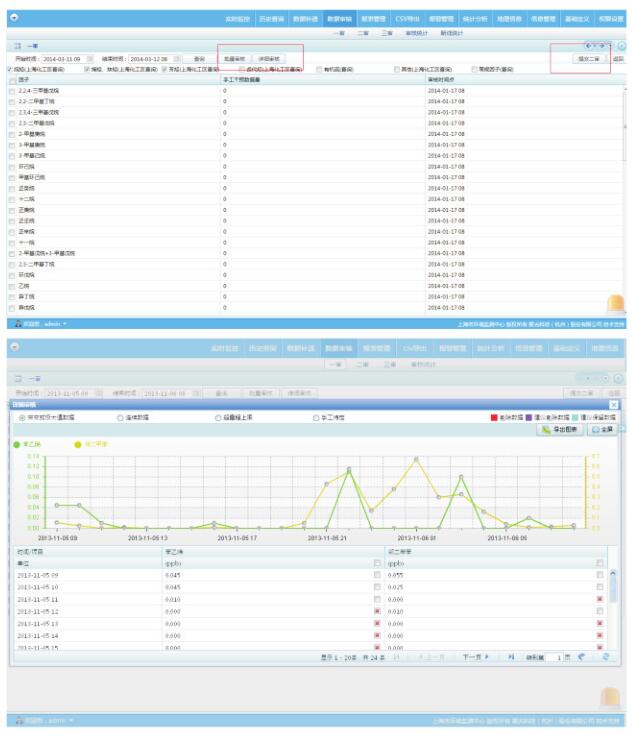Image resolution: width=632 pixels, height=738 pixels.
Task: Select the second radio option in the dialog
Action: [x=120, y=418]
